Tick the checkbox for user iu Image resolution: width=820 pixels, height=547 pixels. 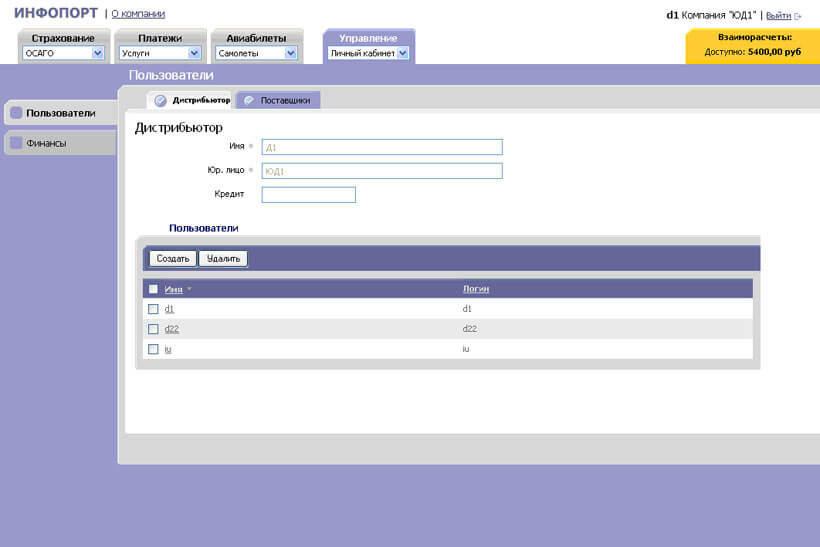coord(153,349)
